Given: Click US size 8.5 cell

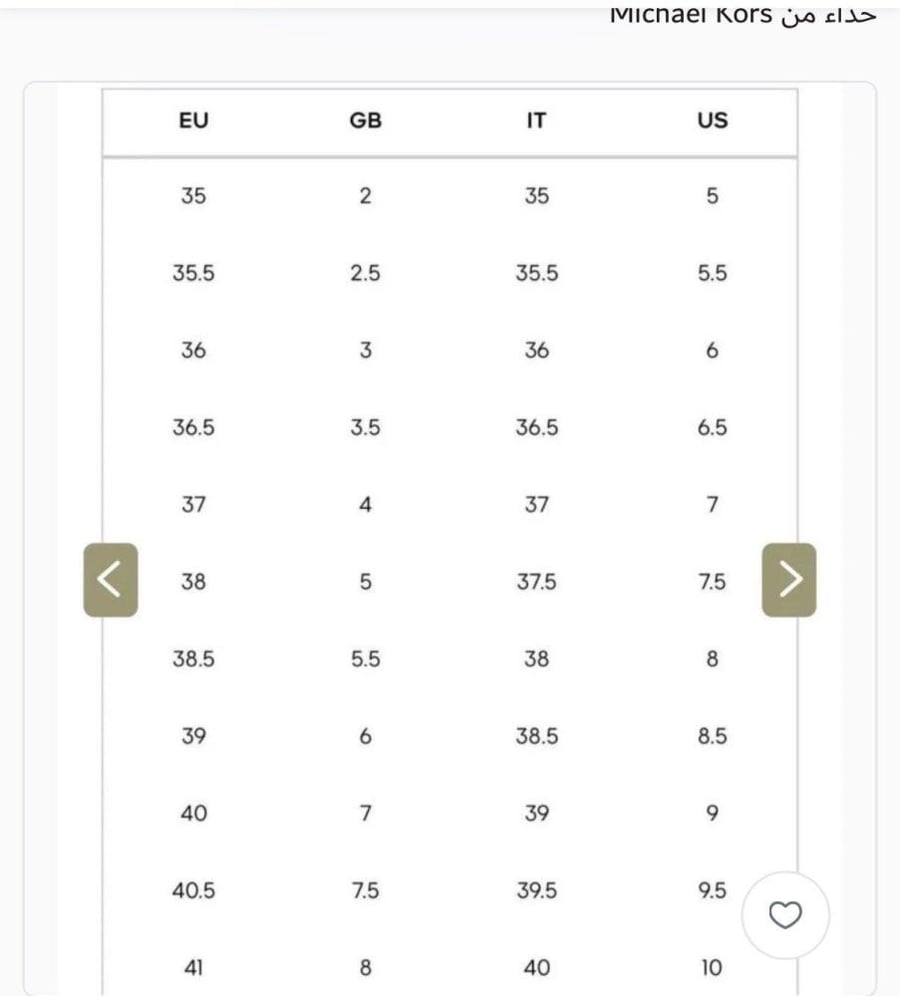Looking at the screenshot, I should pyautogui.click(x=712, y=736).
